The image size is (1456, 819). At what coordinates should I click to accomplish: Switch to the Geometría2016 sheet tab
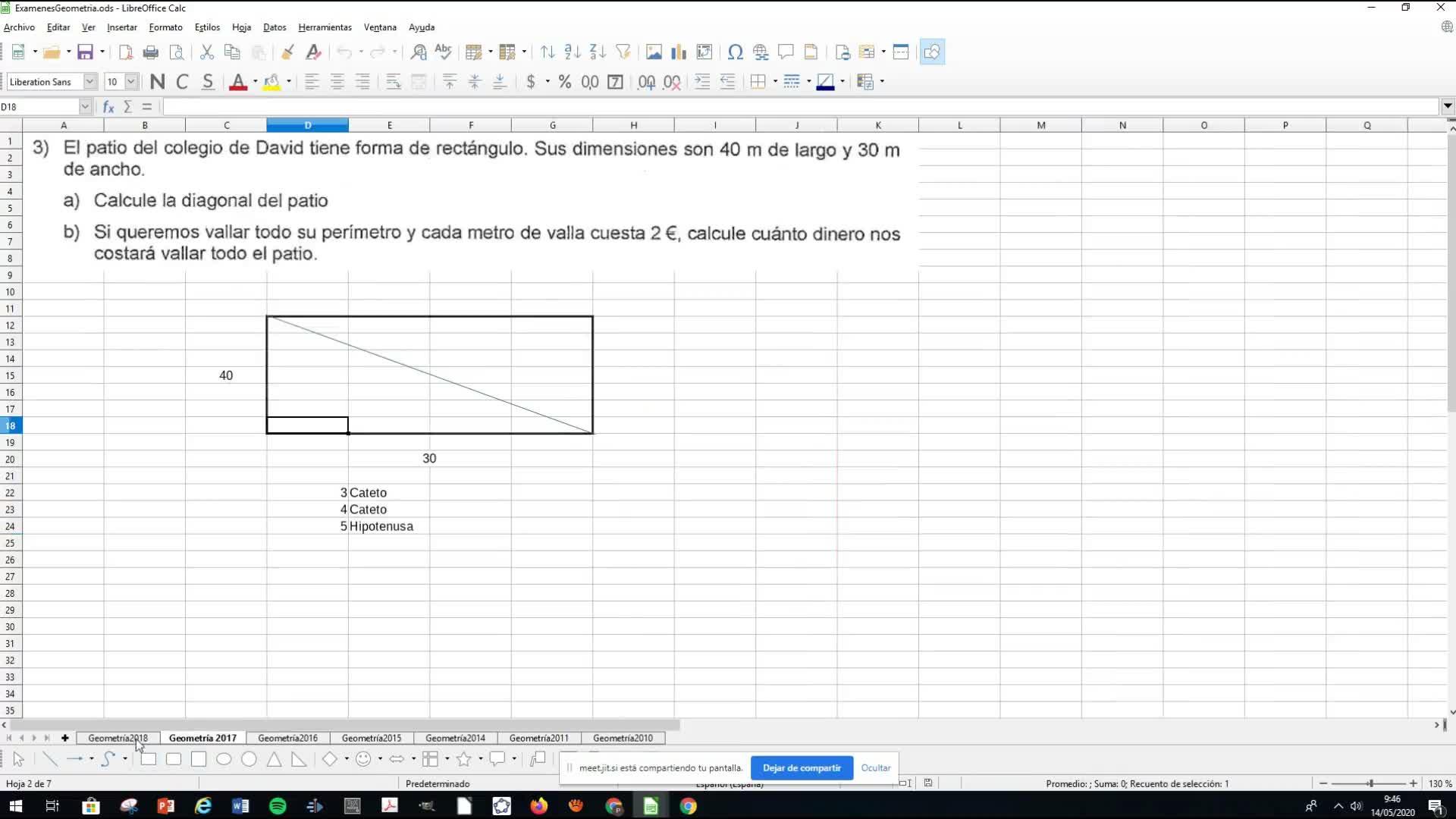pos(287,738)
